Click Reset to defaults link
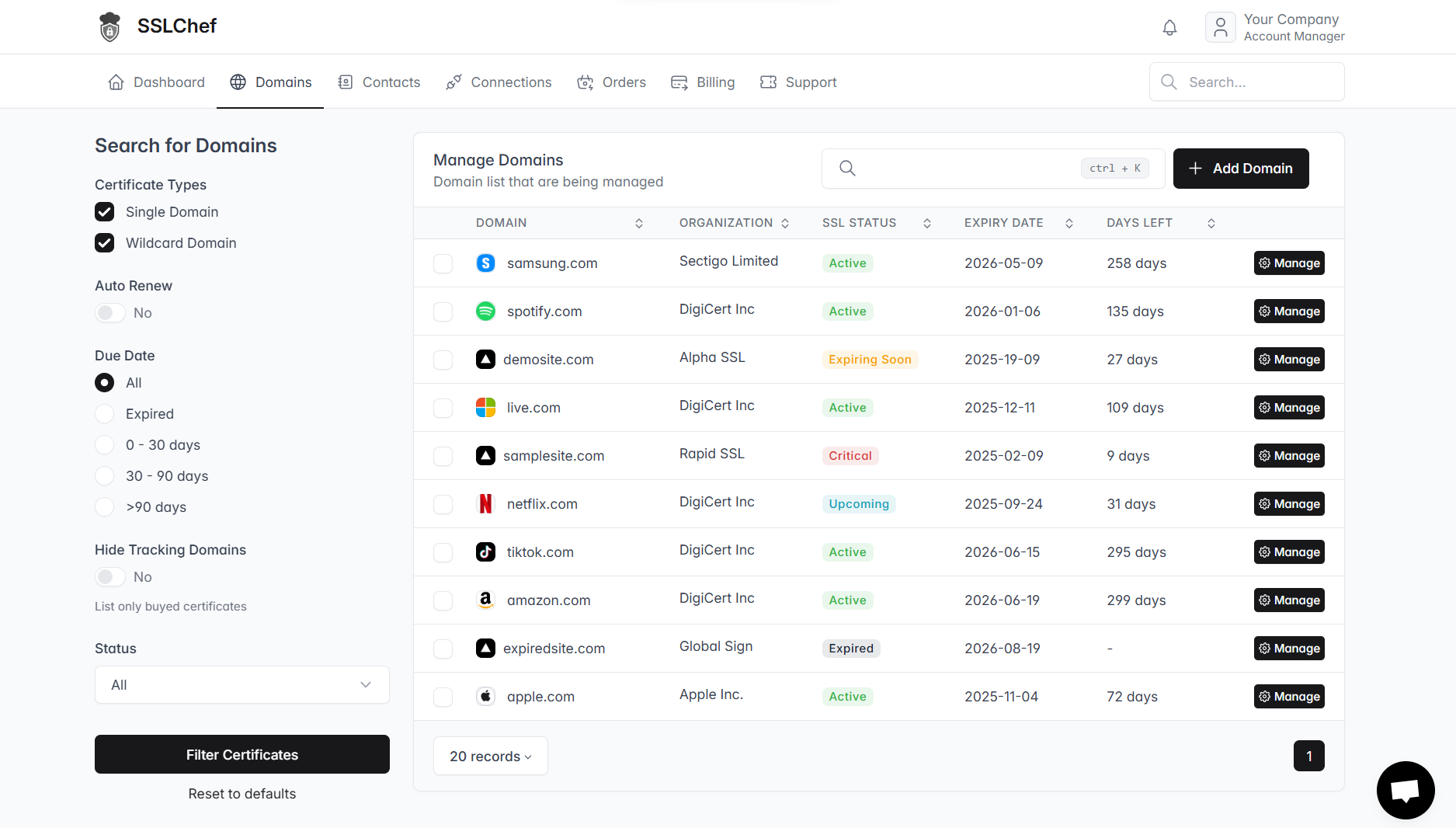 242,794
